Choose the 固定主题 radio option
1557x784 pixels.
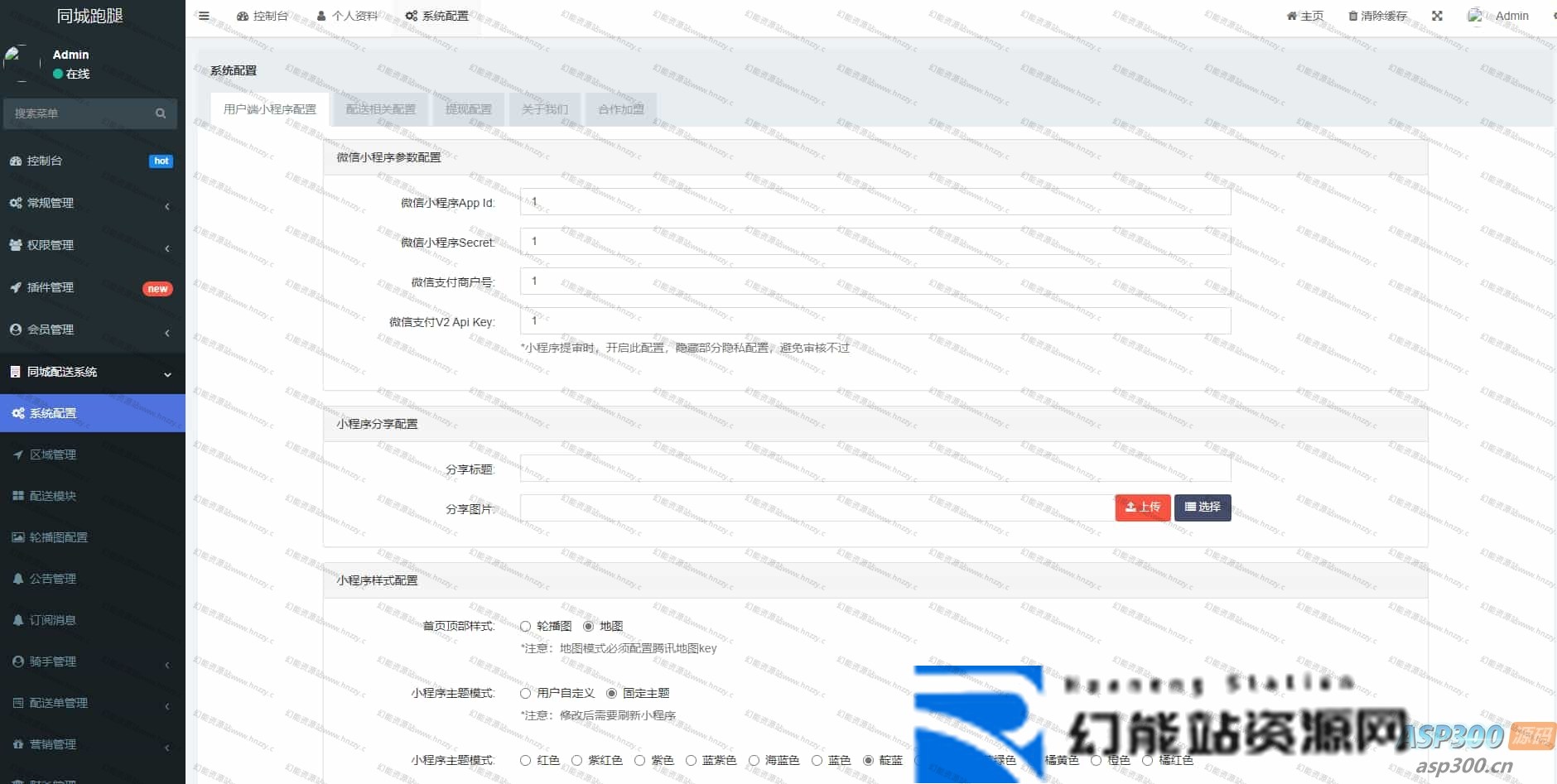612,694
